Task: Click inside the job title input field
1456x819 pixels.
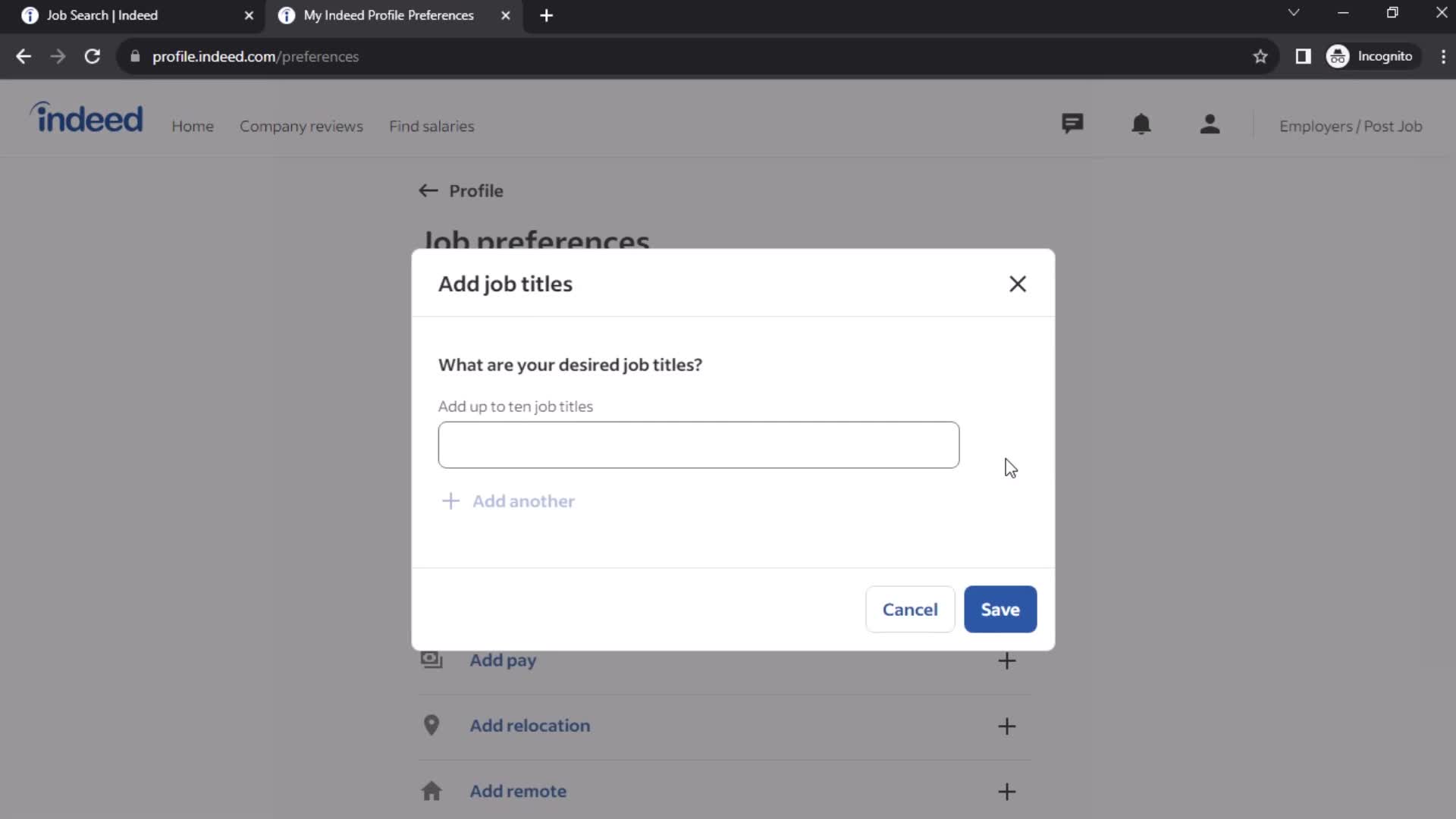Action: pos(698,444)
